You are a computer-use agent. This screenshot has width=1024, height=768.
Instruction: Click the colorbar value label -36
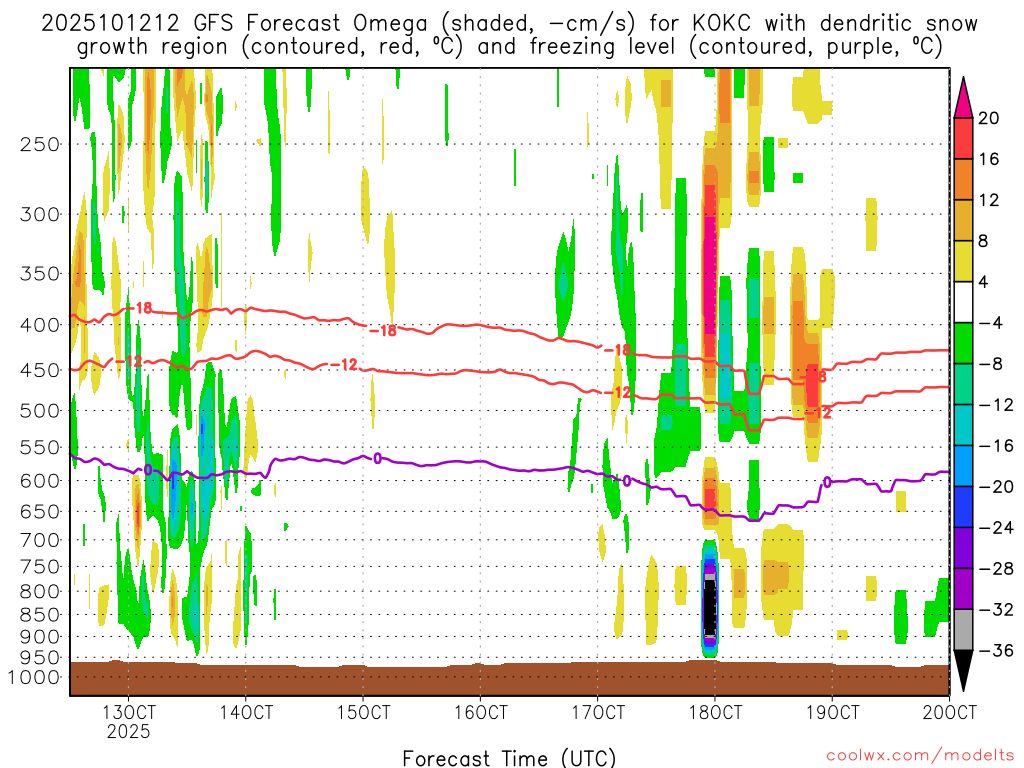click(996, 650)
